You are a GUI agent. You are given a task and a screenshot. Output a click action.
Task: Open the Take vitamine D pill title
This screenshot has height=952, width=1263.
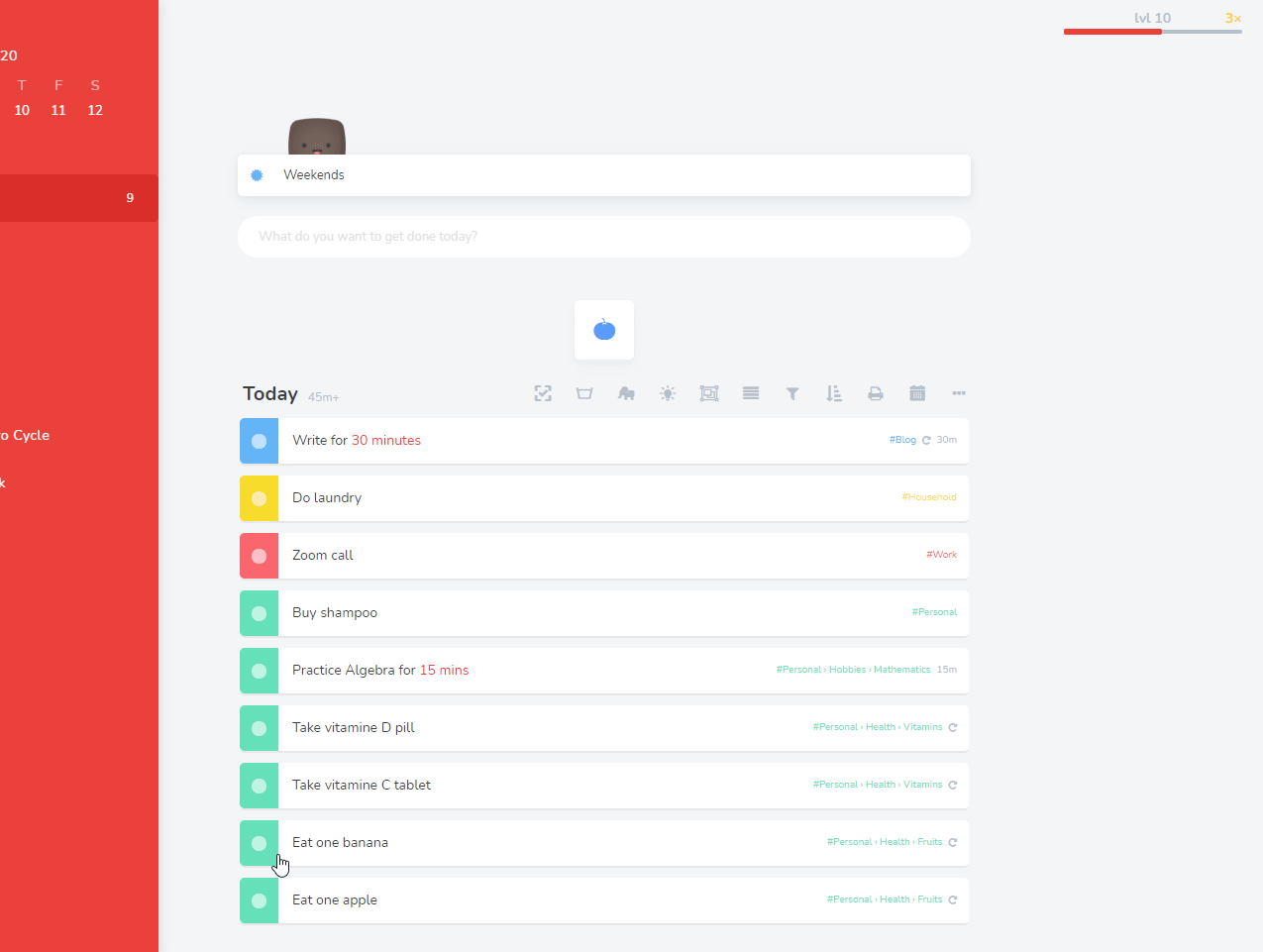[x=354, y=727]
